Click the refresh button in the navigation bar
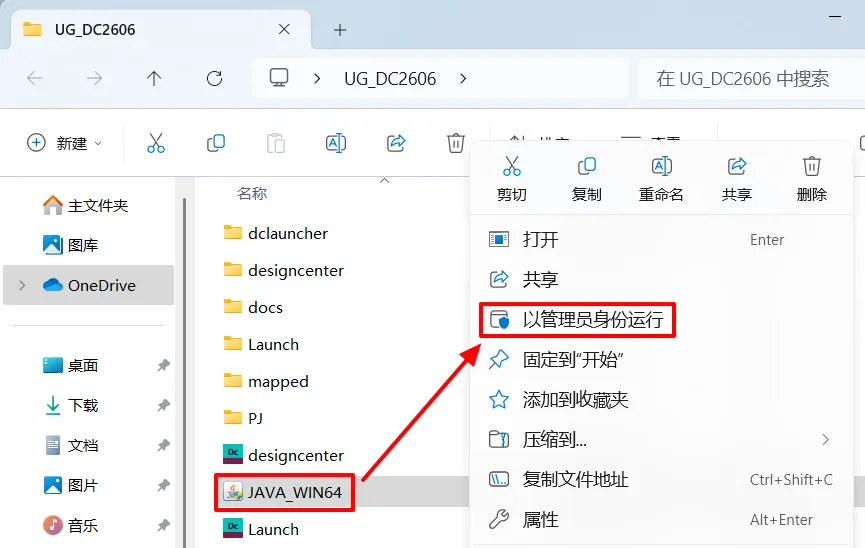 pos(214,79)
